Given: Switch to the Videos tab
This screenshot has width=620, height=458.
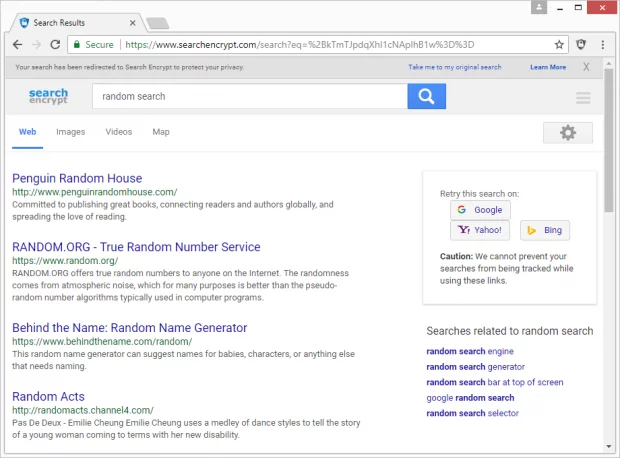Looking at the screenshot, I should point(119,132).
